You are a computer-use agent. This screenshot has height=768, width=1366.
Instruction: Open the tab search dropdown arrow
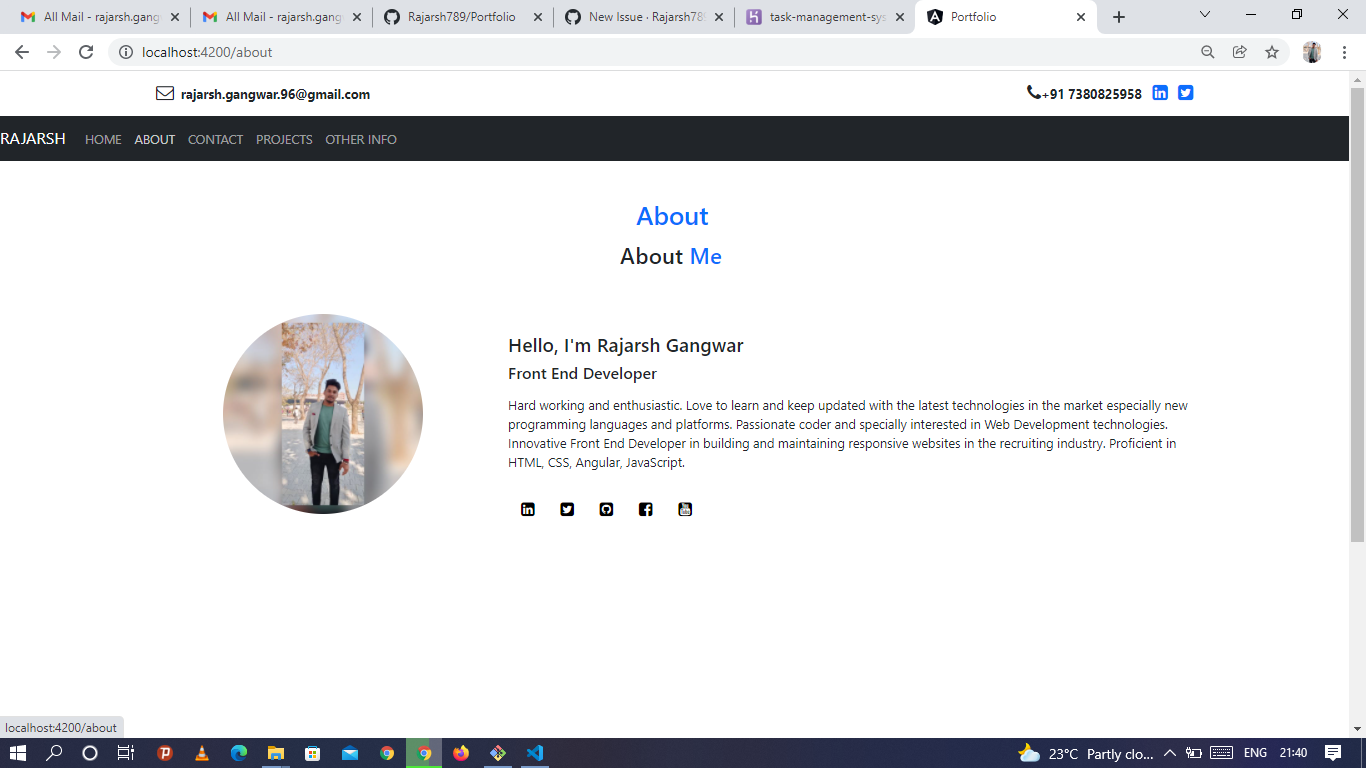[x=1204, y=15]
